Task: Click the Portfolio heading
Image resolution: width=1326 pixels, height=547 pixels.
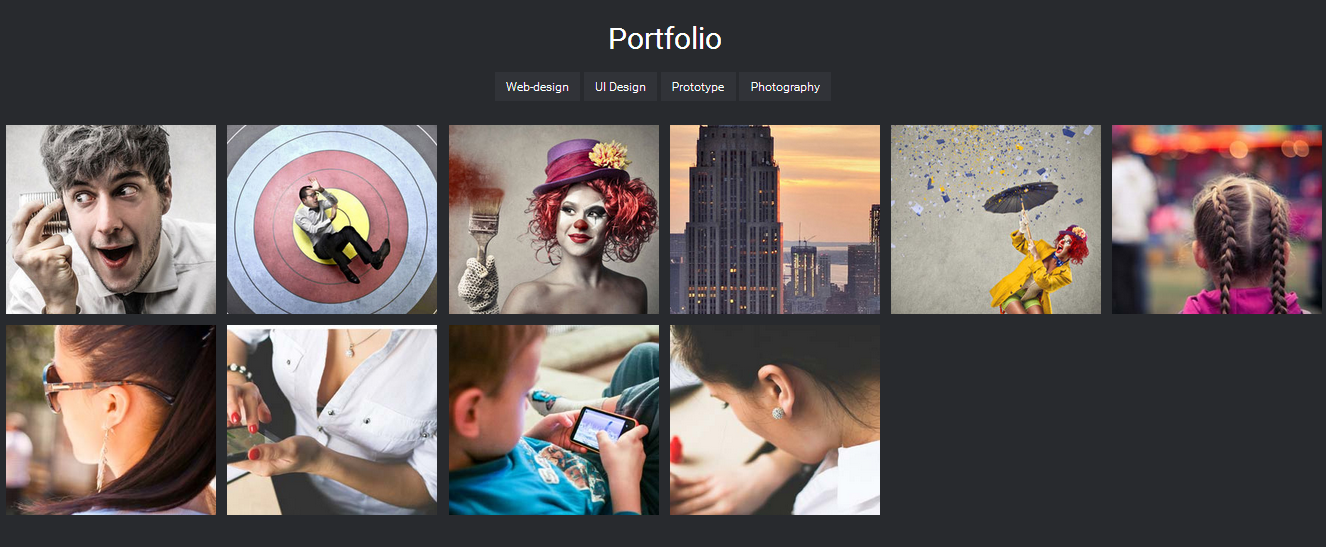Action: click(665, 38)
